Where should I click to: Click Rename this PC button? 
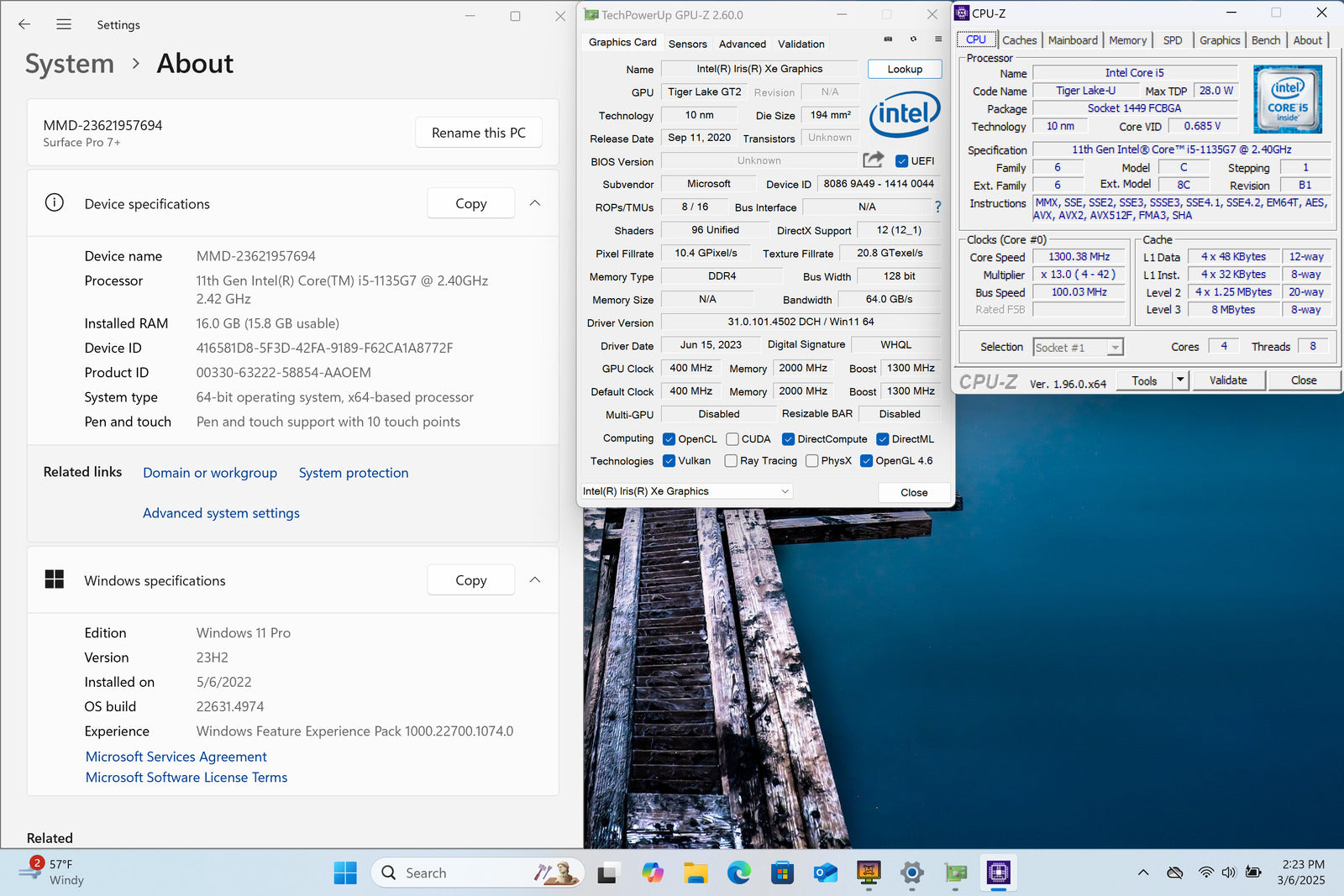point(479,132)
